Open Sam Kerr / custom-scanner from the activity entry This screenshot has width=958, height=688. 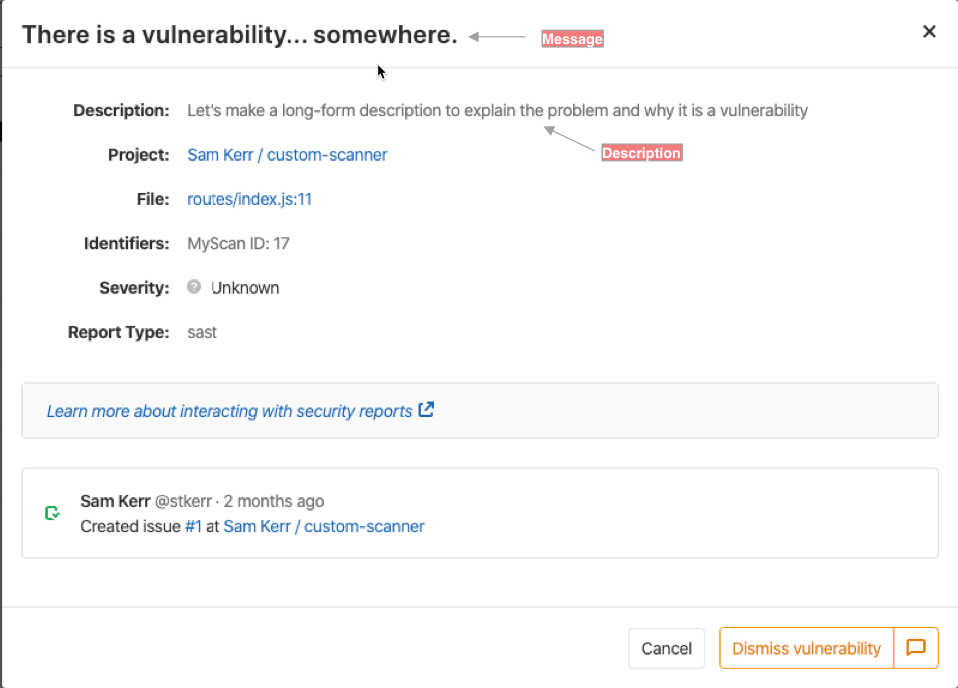click(x=323, y=526)
